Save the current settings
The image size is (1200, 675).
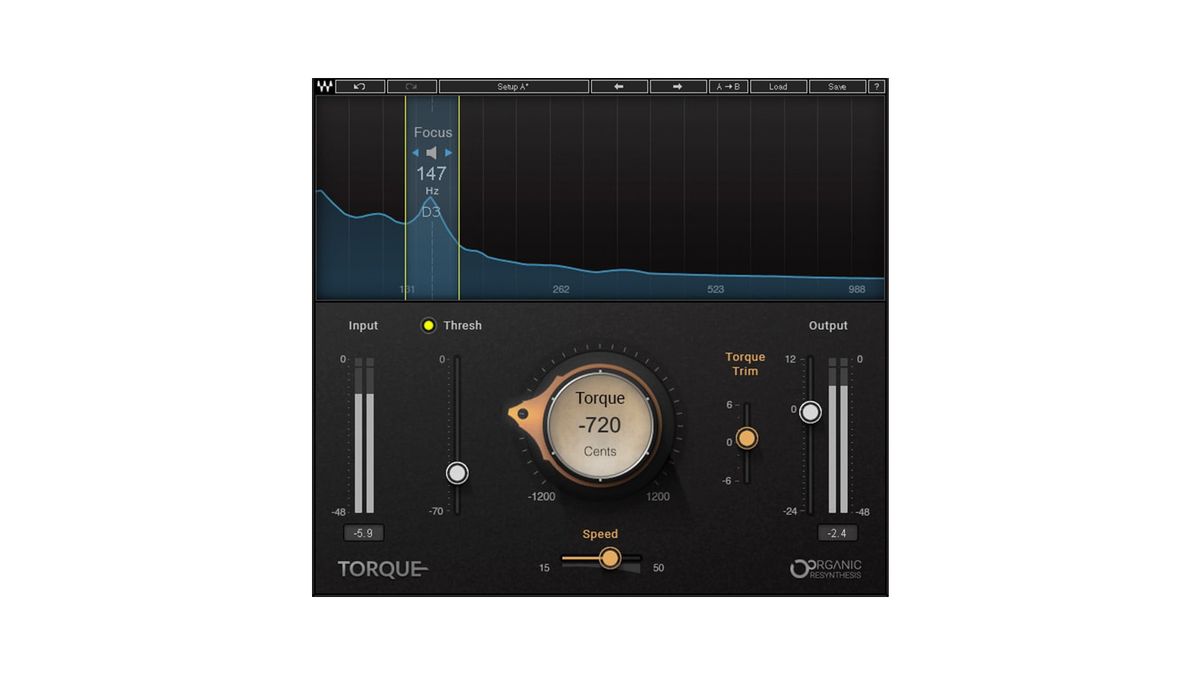(838, 86)
